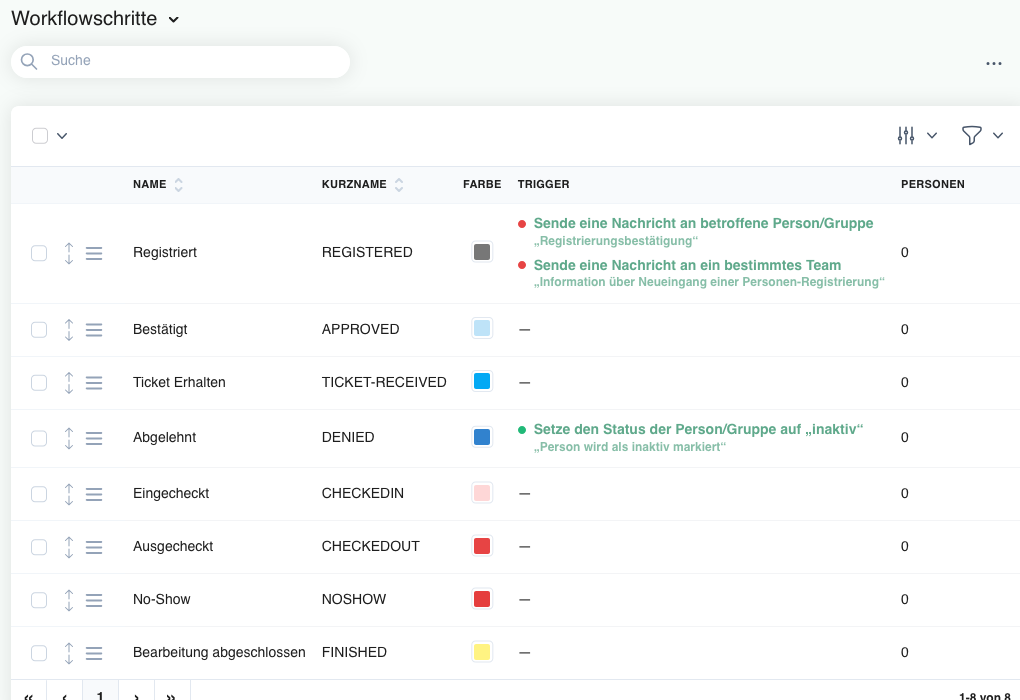Click the 'DENIED' short name cell
Image resolution: width=1020 pixels, height=700 pixels.
coord(348,437)
